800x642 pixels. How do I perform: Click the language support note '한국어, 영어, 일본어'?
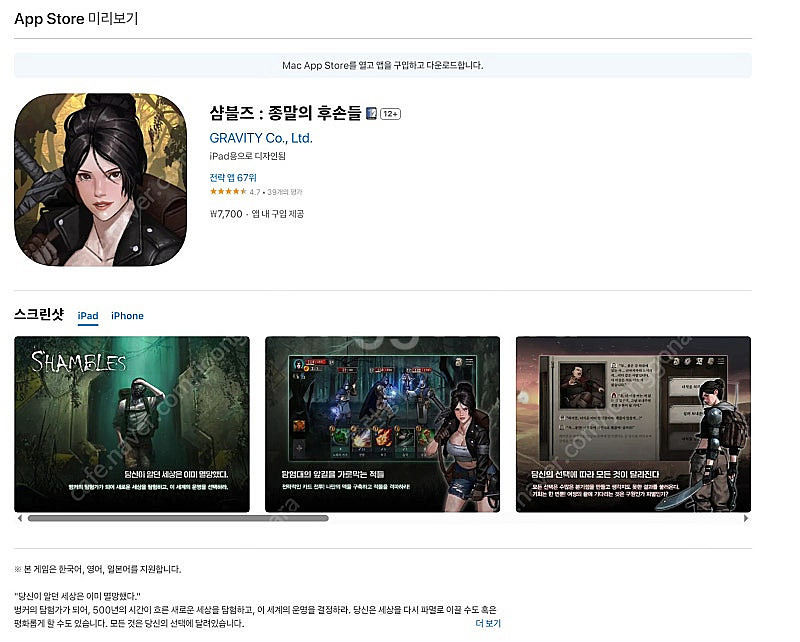click(x=97, y=570)
